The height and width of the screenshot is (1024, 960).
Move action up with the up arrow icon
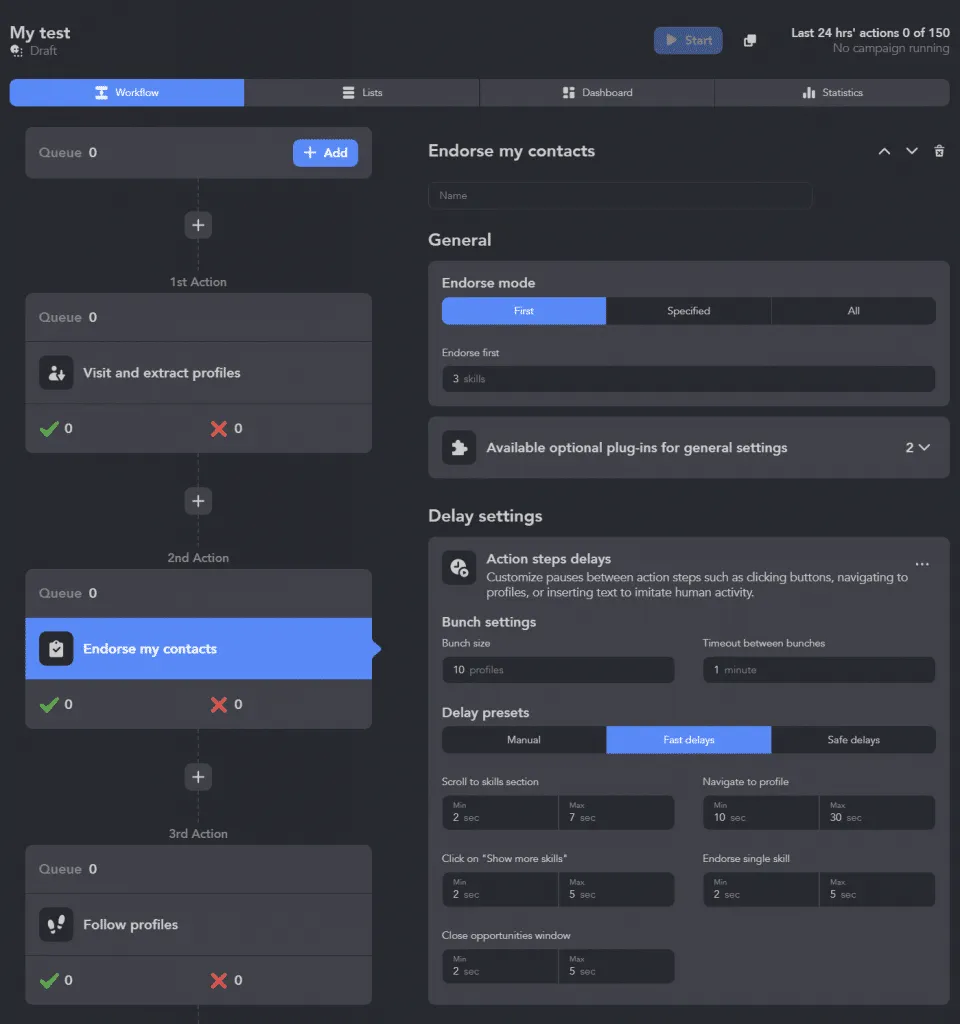(x=884, y=152)
